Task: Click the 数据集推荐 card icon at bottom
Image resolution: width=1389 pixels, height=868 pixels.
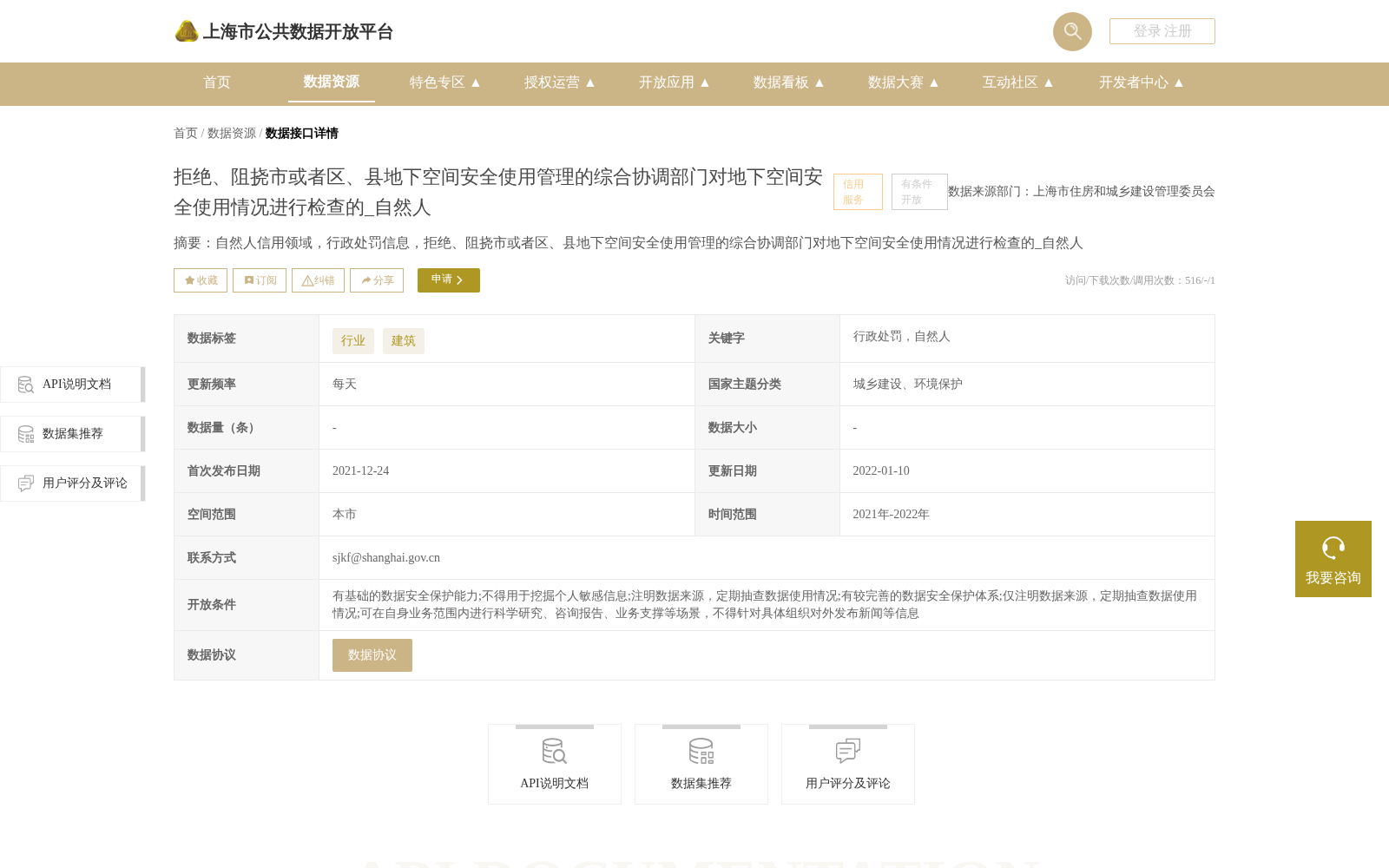Action: [x=701, y=751]
